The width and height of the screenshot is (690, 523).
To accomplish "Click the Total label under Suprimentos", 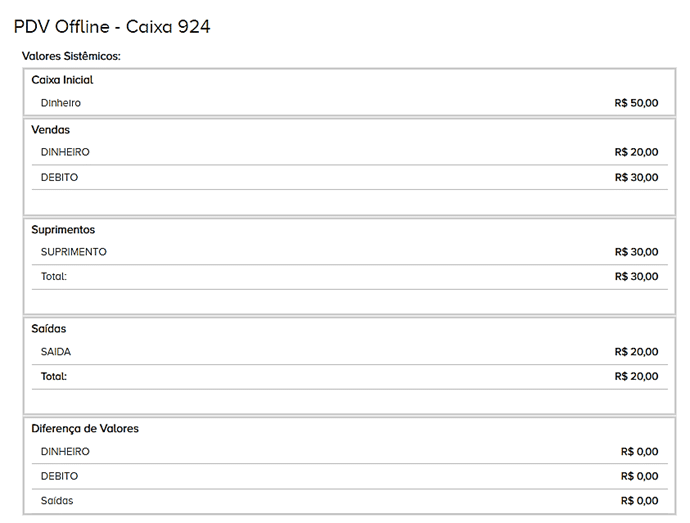I will tap(54, 276).
